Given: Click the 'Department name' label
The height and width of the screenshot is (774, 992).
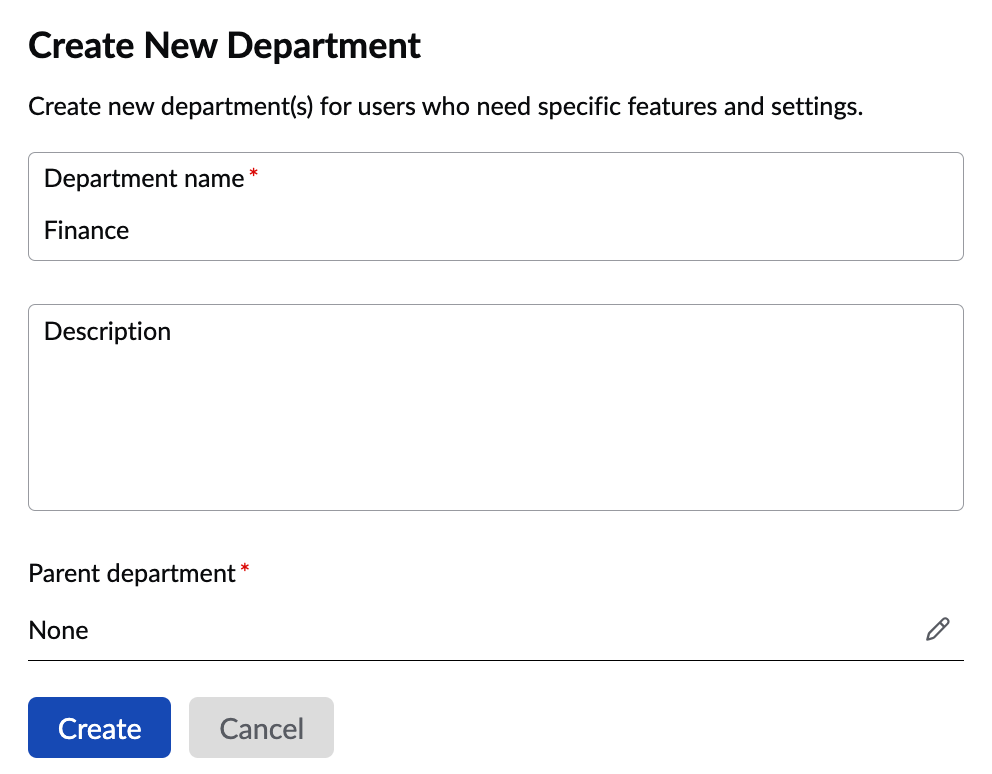Looking at the screenshot, I should point(144,179).
